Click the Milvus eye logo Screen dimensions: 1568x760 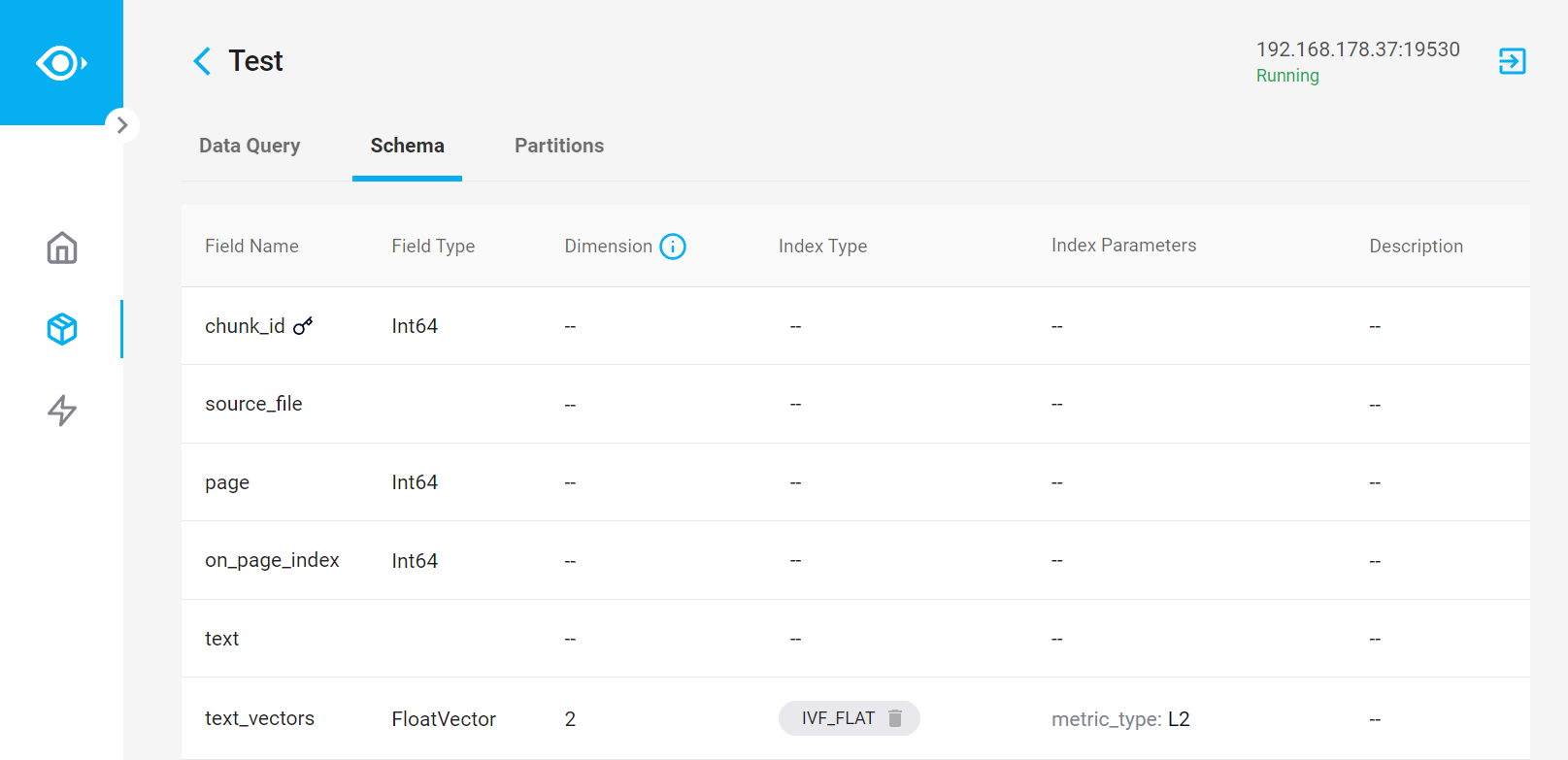pyautogui.click(x=61, y=63)
